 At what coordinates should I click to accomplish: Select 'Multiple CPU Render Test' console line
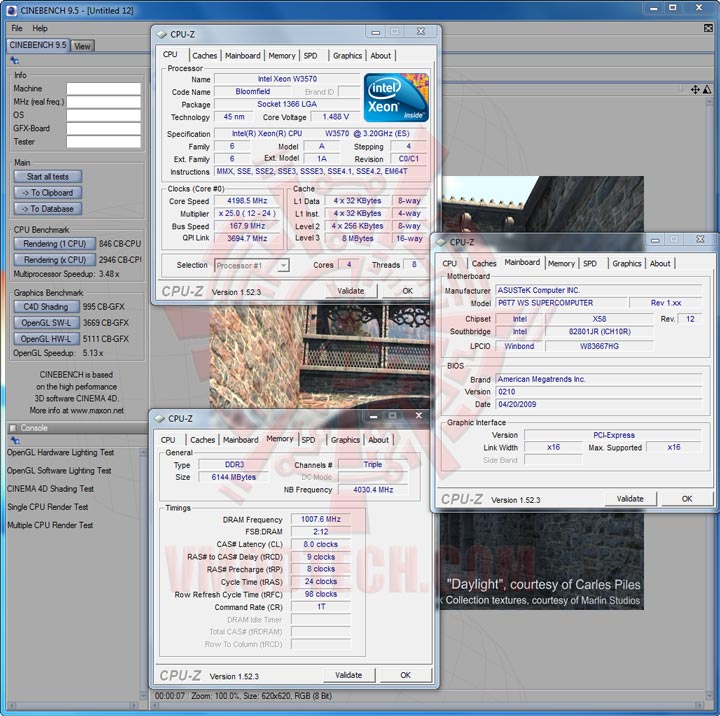click(50, 525)
